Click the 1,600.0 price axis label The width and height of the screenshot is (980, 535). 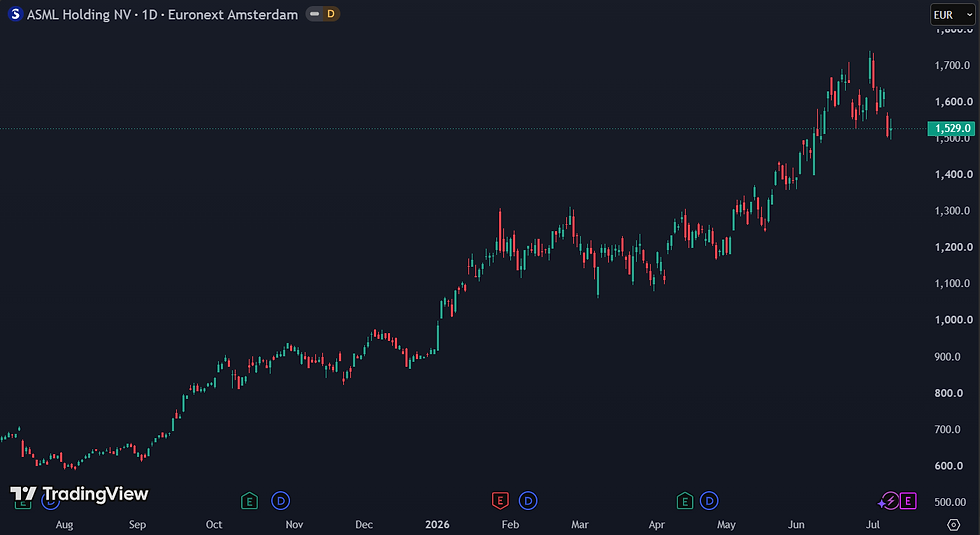click(x=952, y=101)
